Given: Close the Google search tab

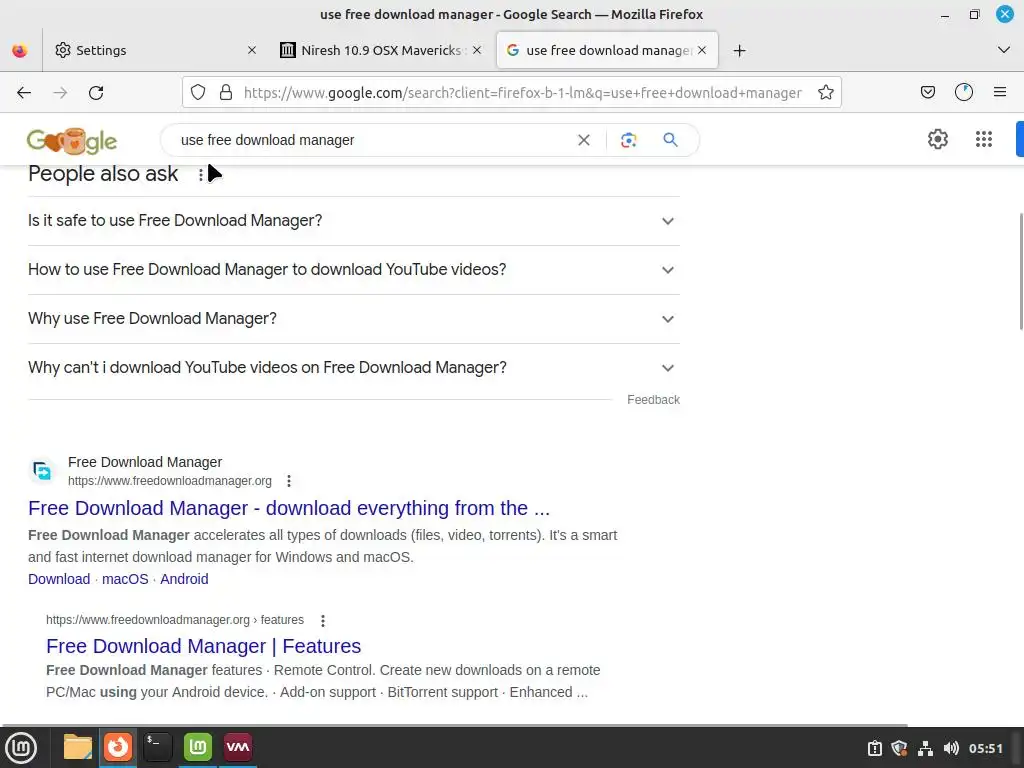Looking at the screenshot, I should click(702, 50).
